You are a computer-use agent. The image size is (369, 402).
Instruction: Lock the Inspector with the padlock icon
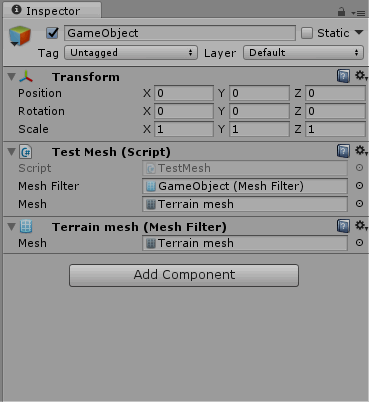coord(341,12)
